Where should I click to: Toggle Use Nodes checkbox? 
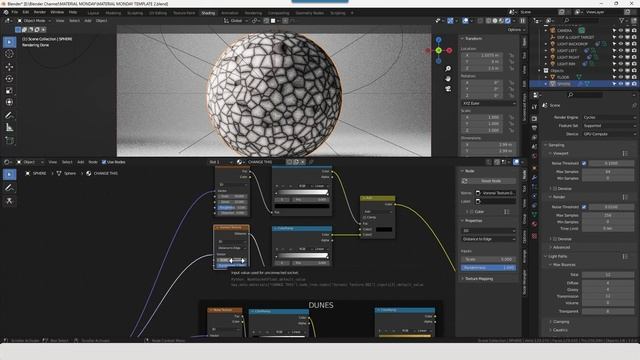104,162
